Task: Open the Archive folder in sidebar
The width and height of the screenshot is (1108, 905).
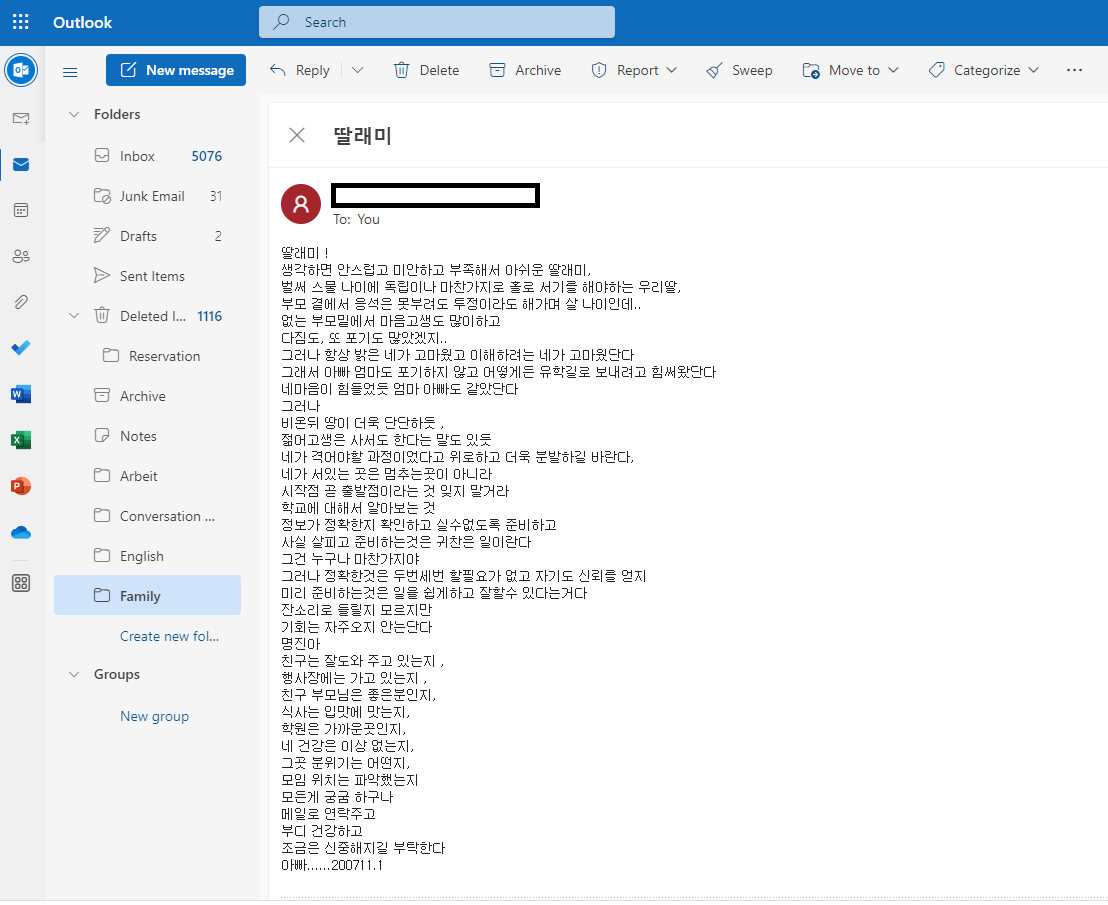Action: pyautogui.click(x=147, y=396)
